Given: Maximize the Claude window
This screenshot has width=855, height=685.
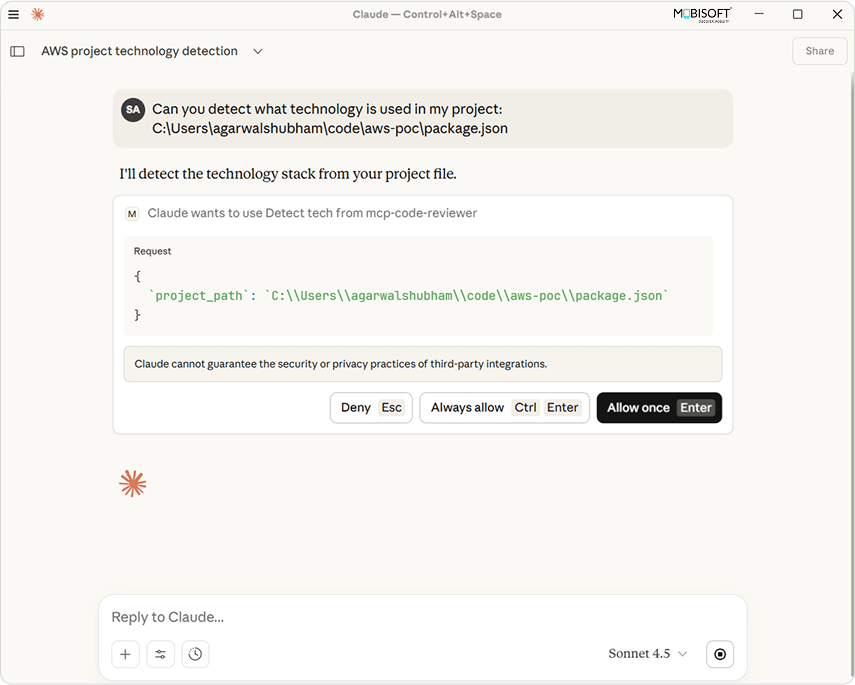Looking at the screenshot, I should point(797,14).
